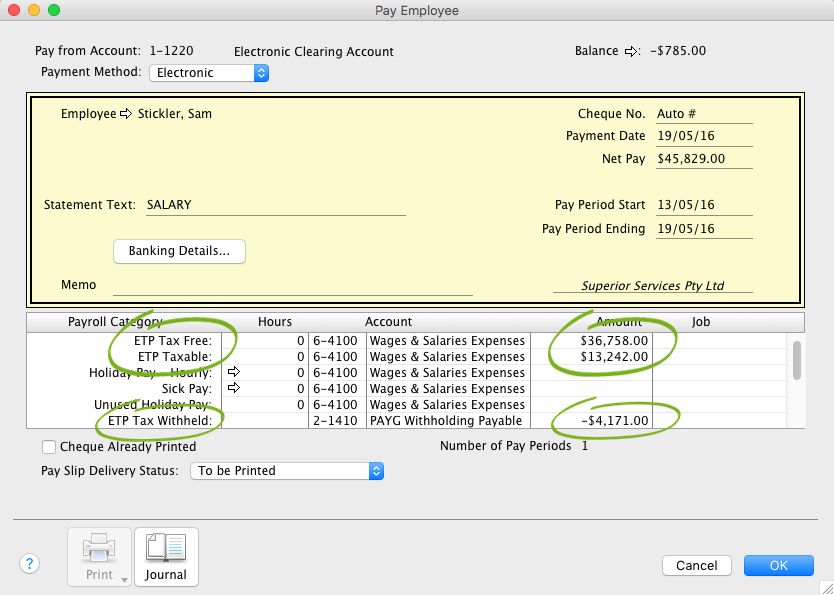Enable Cheque Already Printed checkbox
Viewport: 834px width, 595px height.
pos(49,447)
